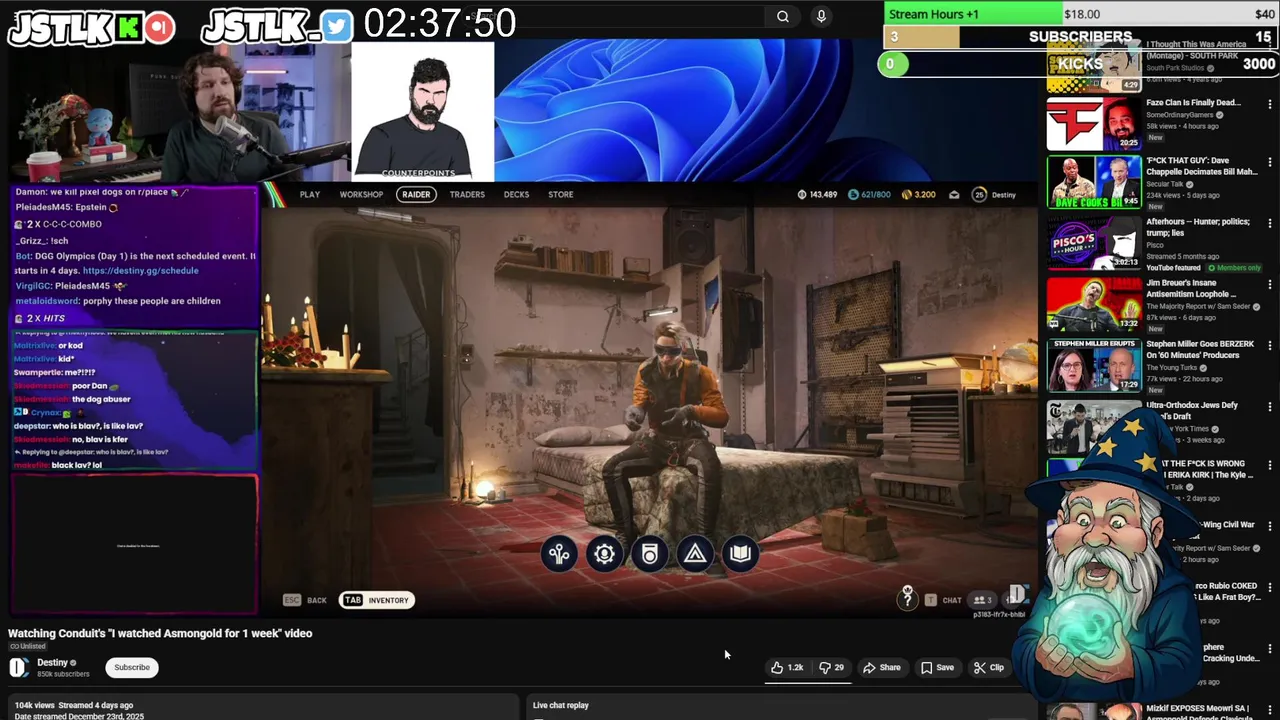Select the triangle emblem icon in Raider menu
The height and width of the screenshot is (720, 1280).
[x=695, y=554]
